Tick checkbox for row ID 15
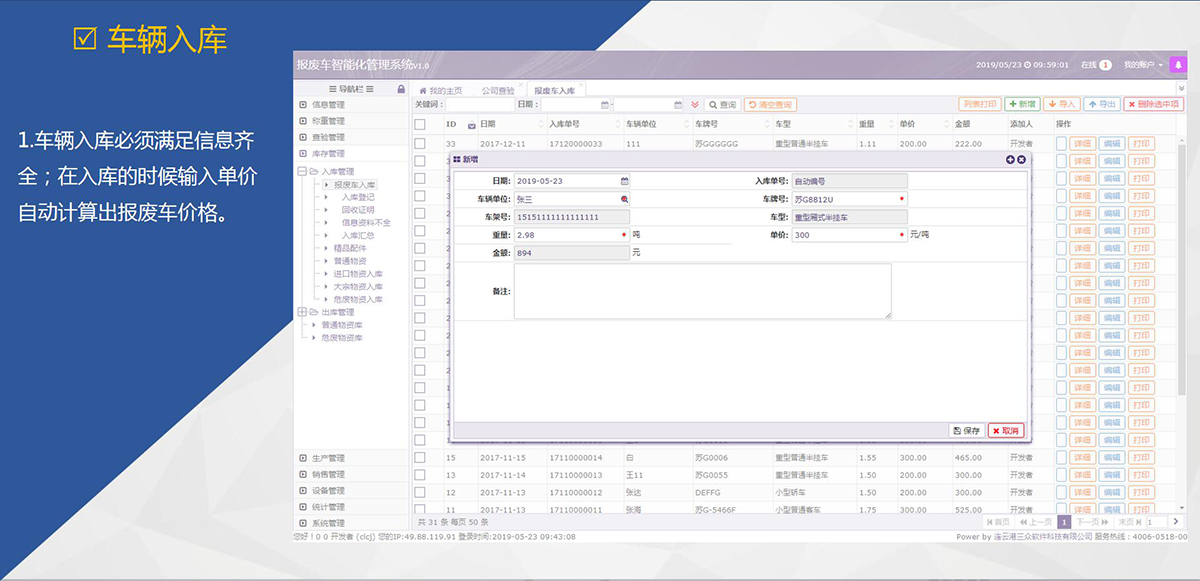1200x581 pixels. tap(420, 458)
